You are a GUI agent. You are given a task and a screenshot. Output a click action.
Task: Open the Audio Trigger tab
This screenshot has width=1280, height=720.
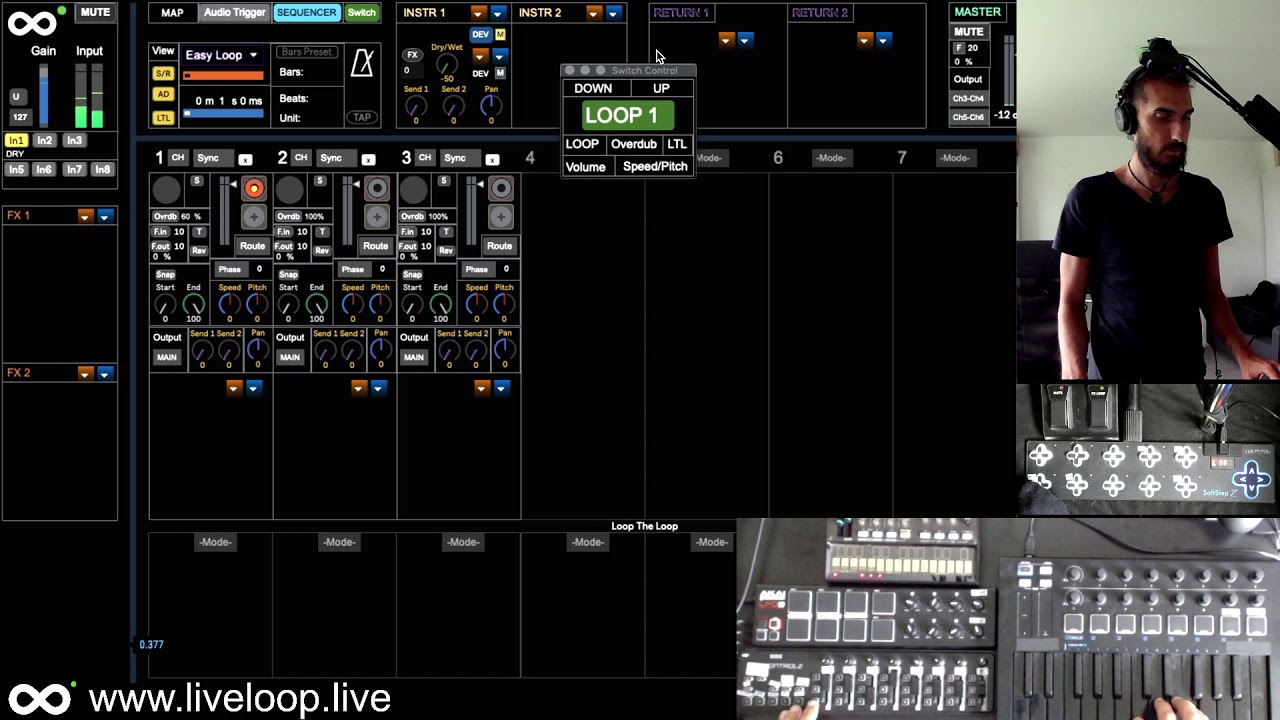point(234,13)
